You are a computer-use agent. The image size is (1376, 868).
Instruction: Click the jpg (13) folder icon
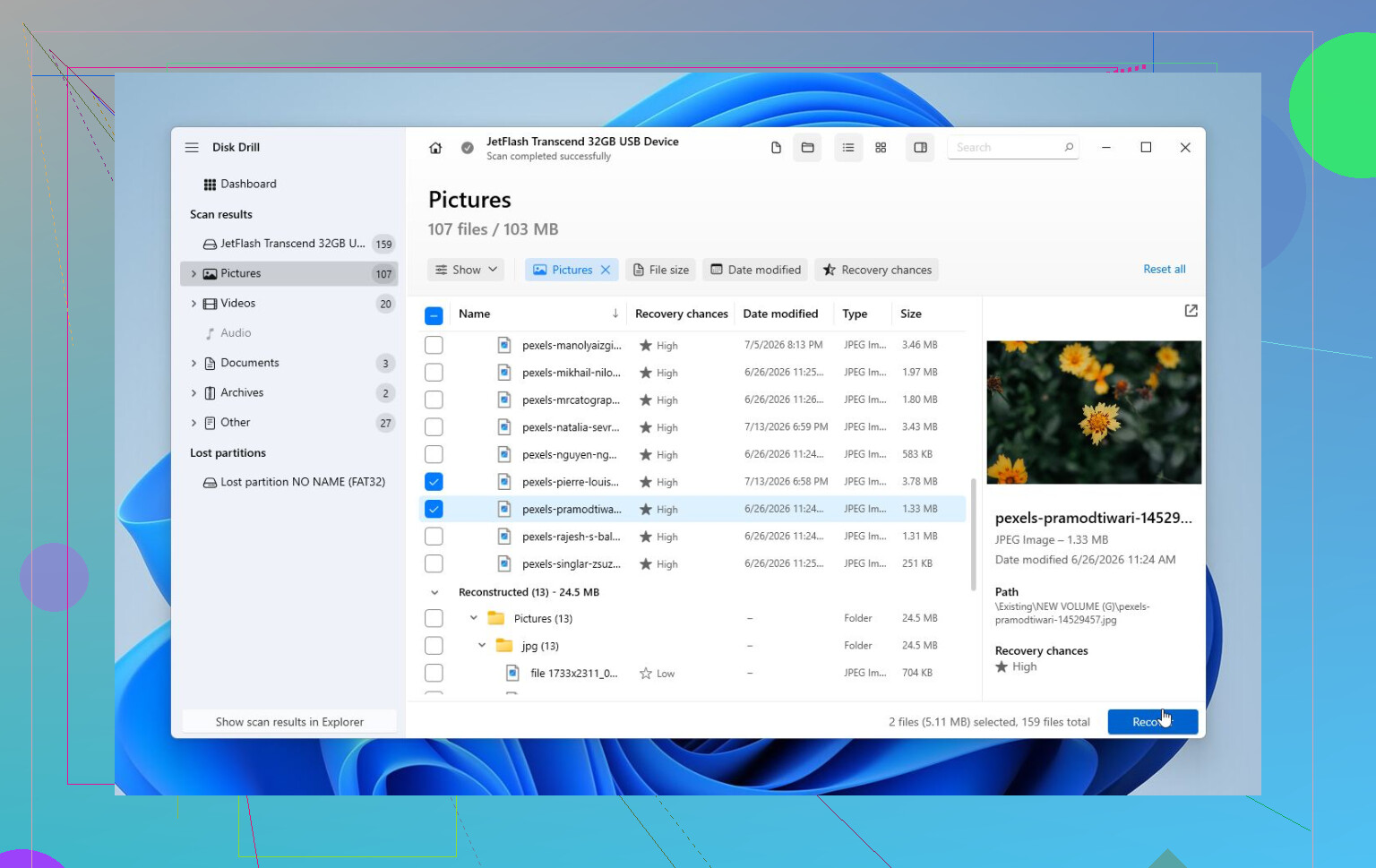[503, 646]
